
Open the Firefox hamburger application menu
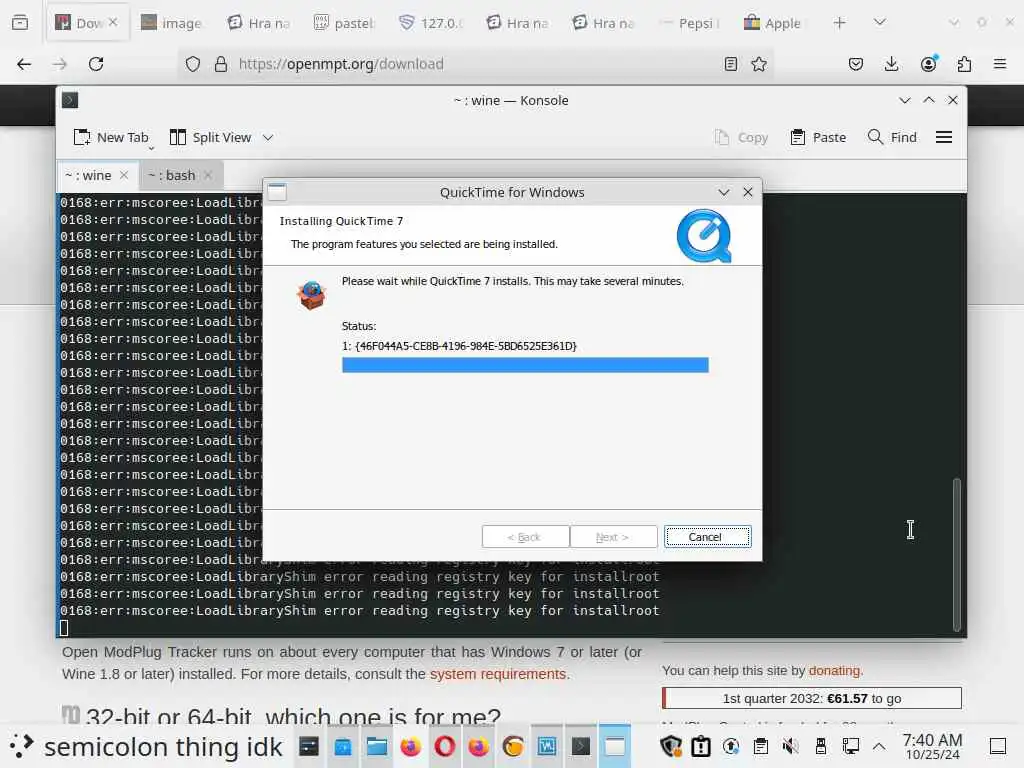[1000, 64]
